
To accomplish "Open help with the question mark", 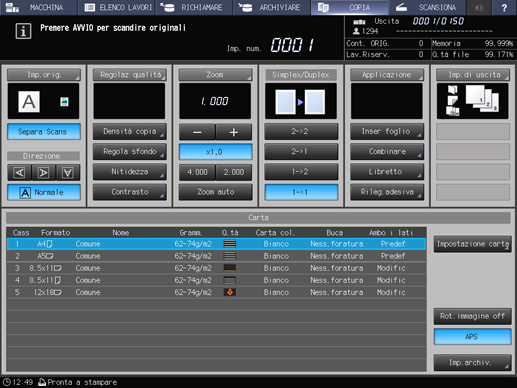I will 504,7.
